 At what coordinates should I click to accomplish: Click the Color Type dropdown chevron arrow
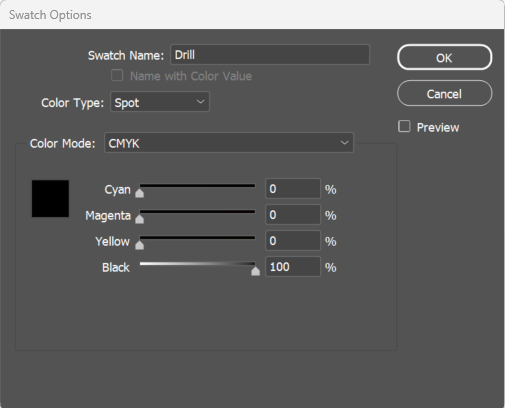click(x=200, y=102)
